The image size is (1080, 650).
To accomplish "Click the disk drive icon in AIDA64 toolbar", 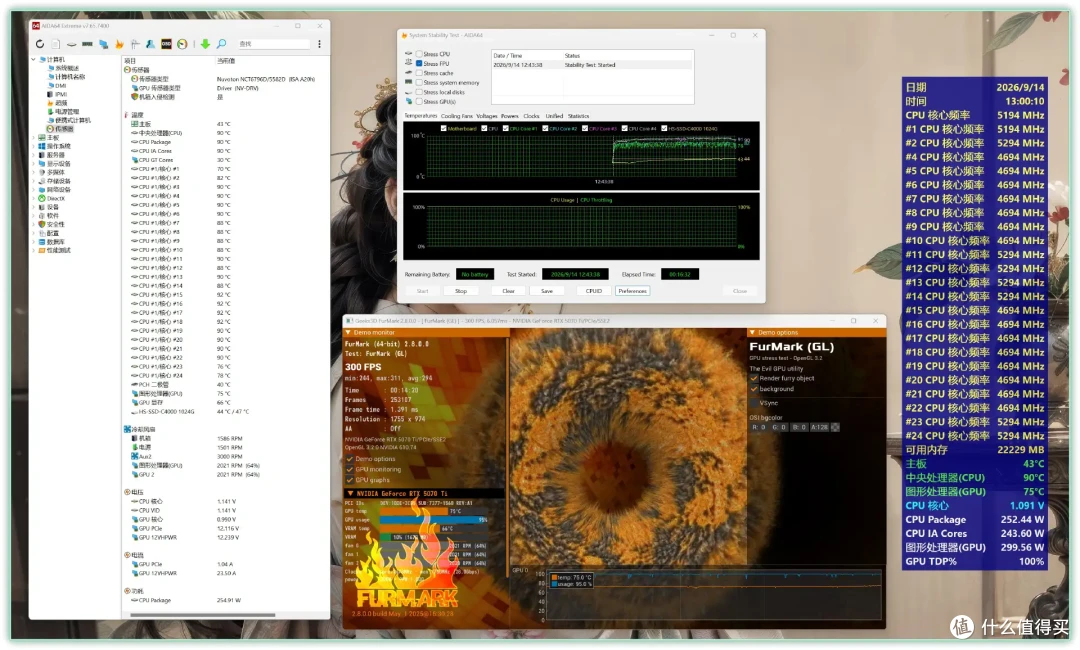I will pos(72,44).
